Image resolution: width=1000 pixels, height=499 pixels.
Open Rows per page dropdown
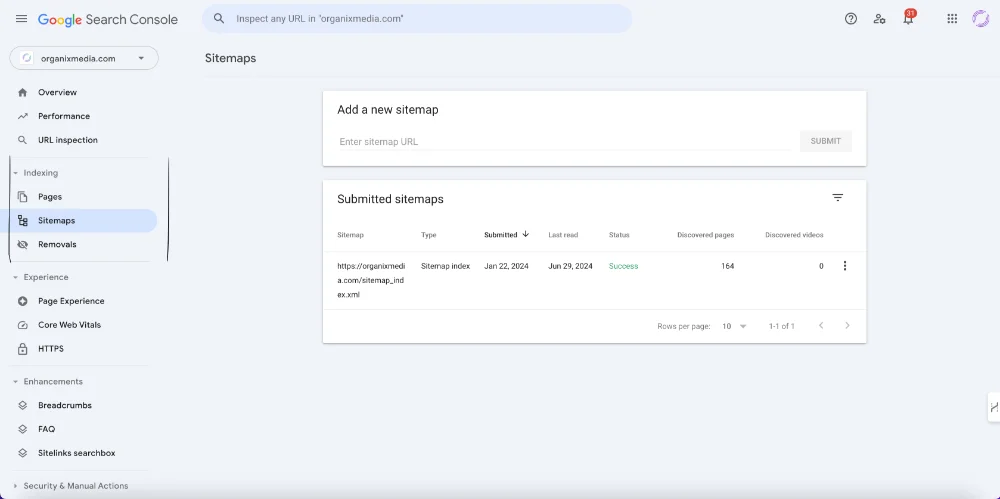tap(734, 326)
